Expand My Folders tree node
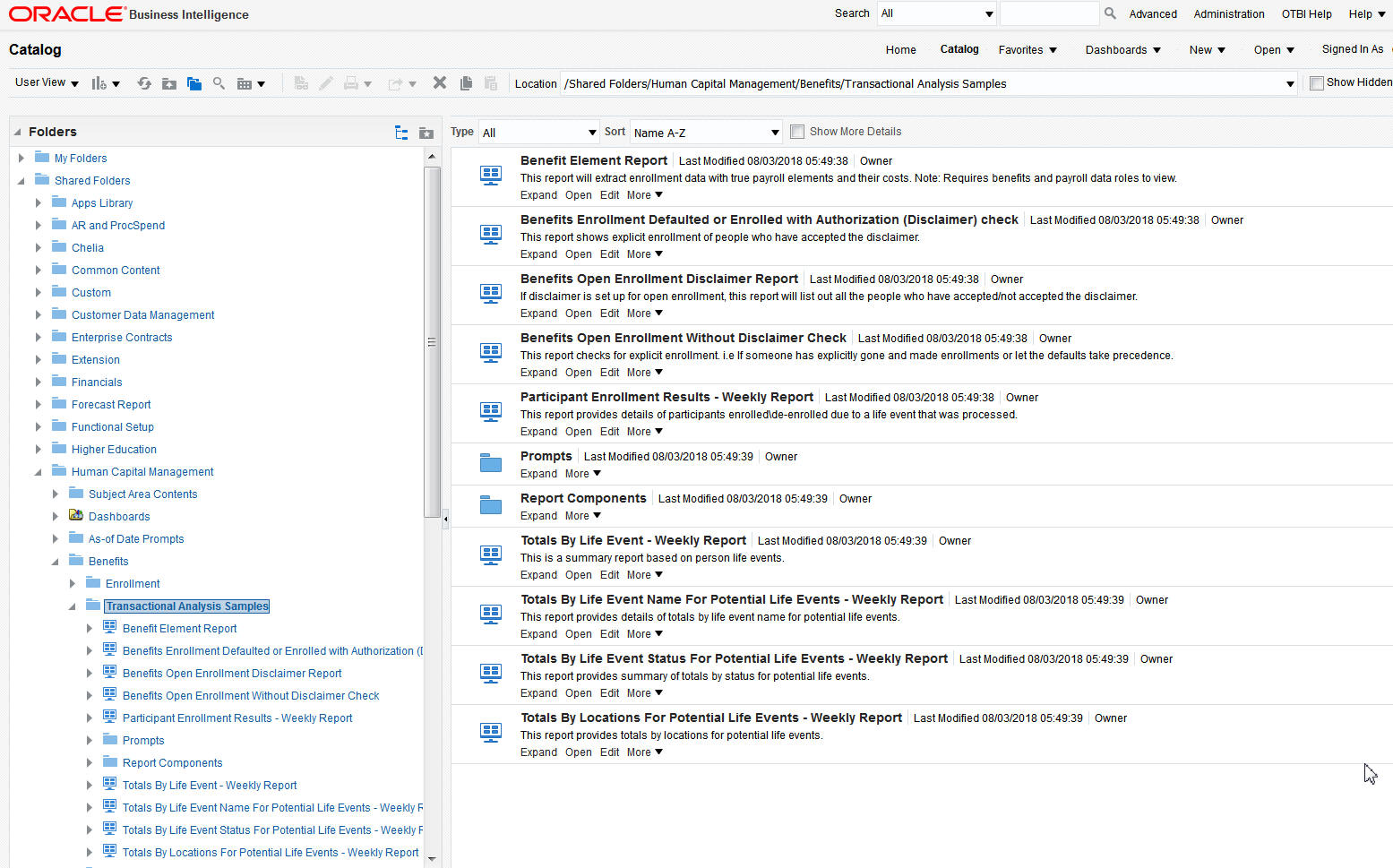 click(x=21, y=159)
